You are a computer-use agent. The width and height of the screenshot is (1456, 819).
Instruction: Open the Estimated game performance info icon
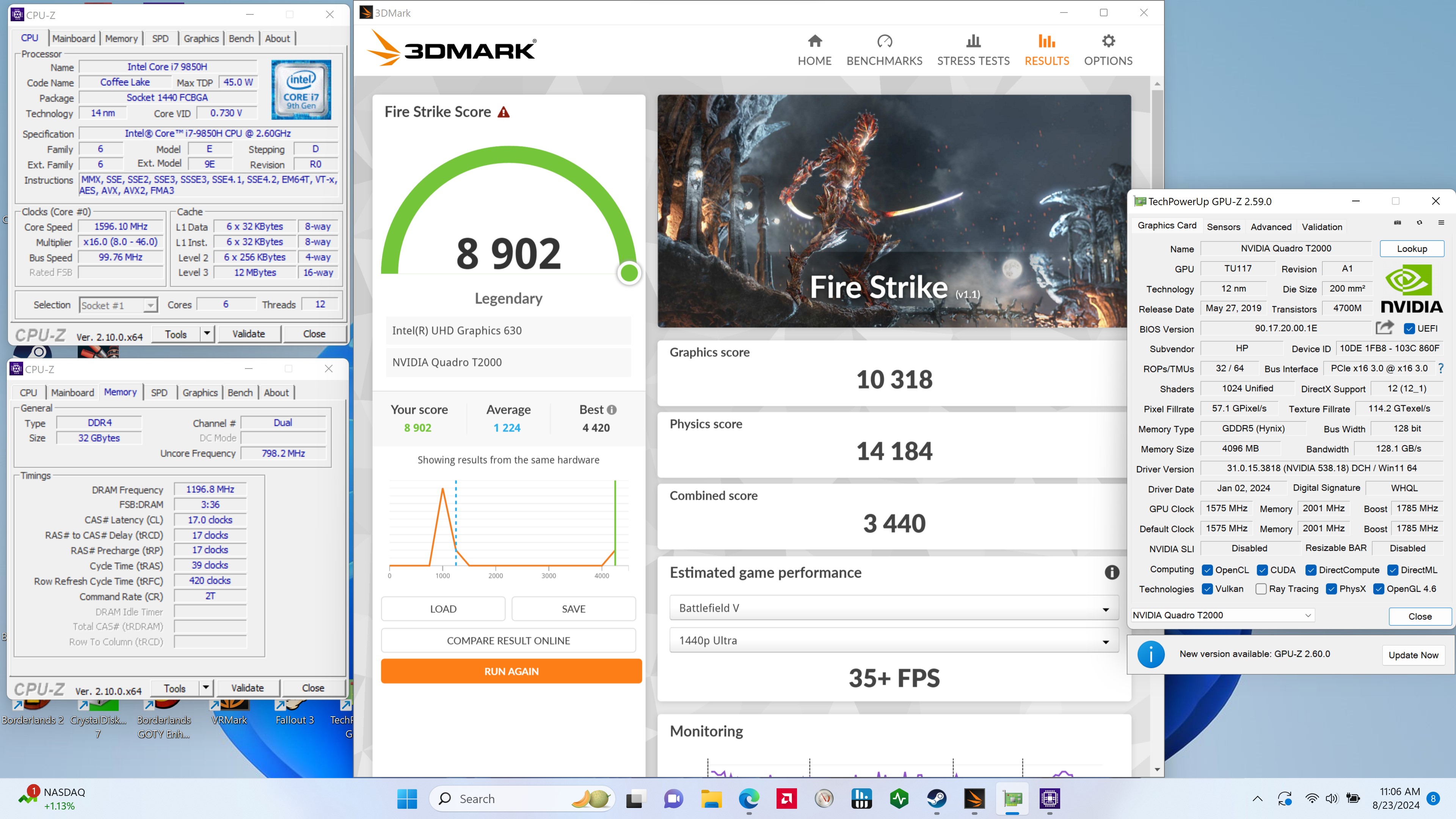click(x=1112, y=573)
